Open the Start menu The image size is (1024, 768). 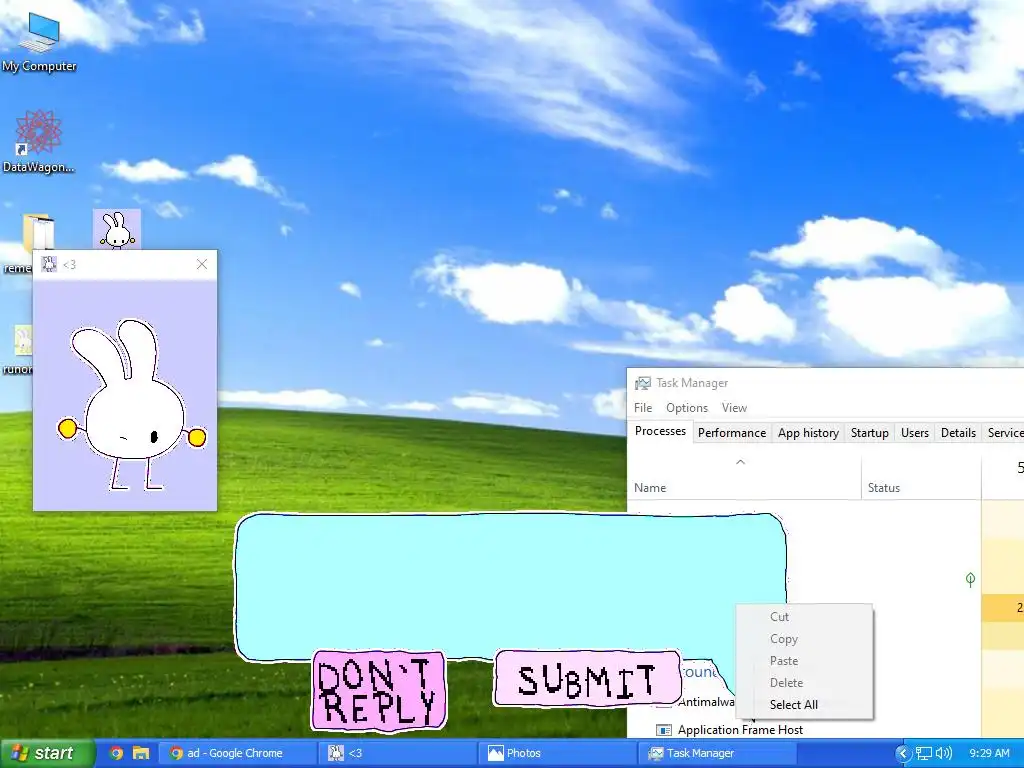[x=47, y=753]
